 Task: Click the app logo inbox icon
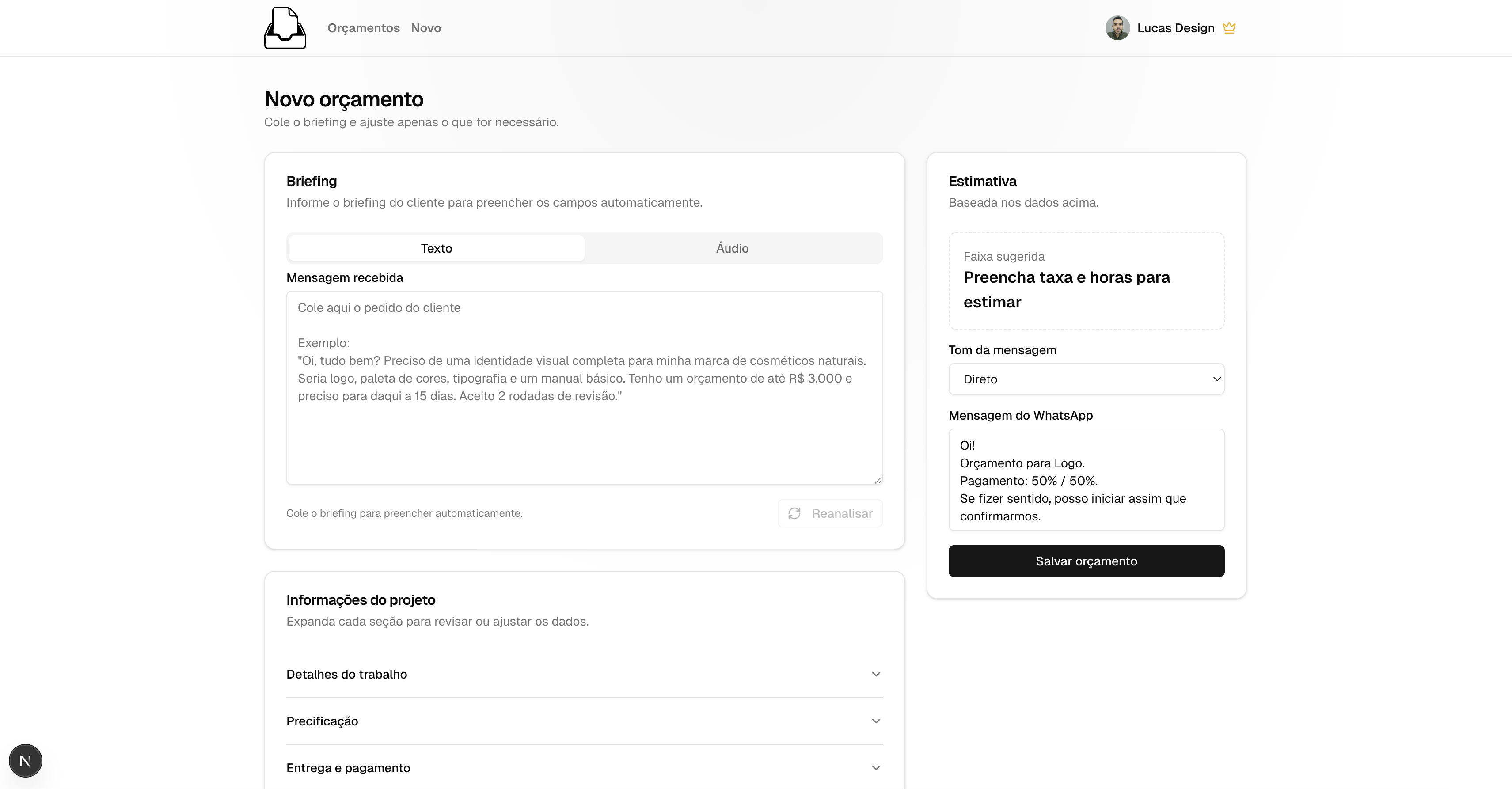tap(285, 27)
